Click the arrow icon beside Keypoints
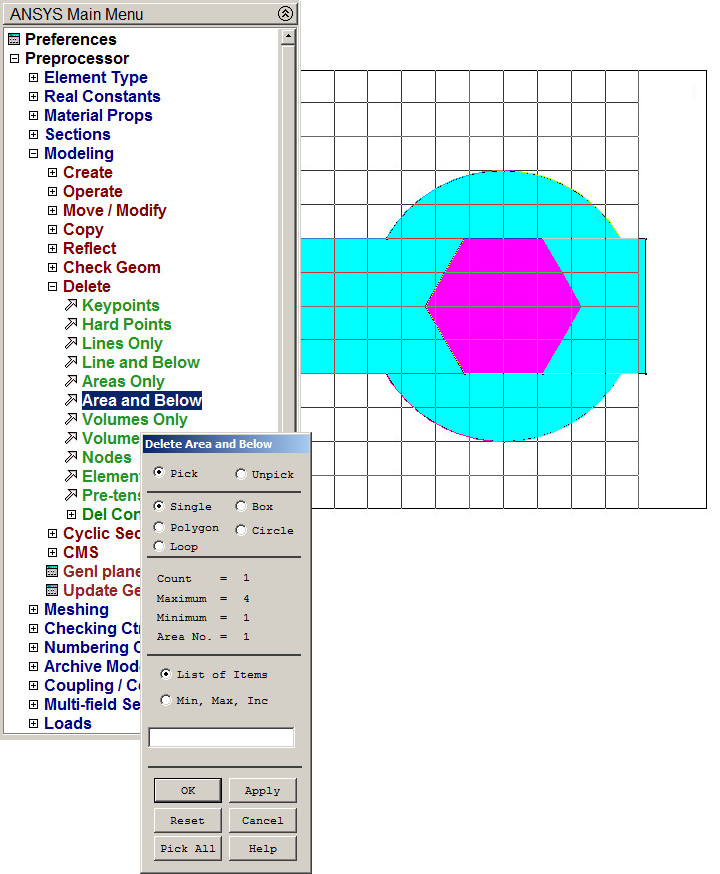 (x=71, y=305)
